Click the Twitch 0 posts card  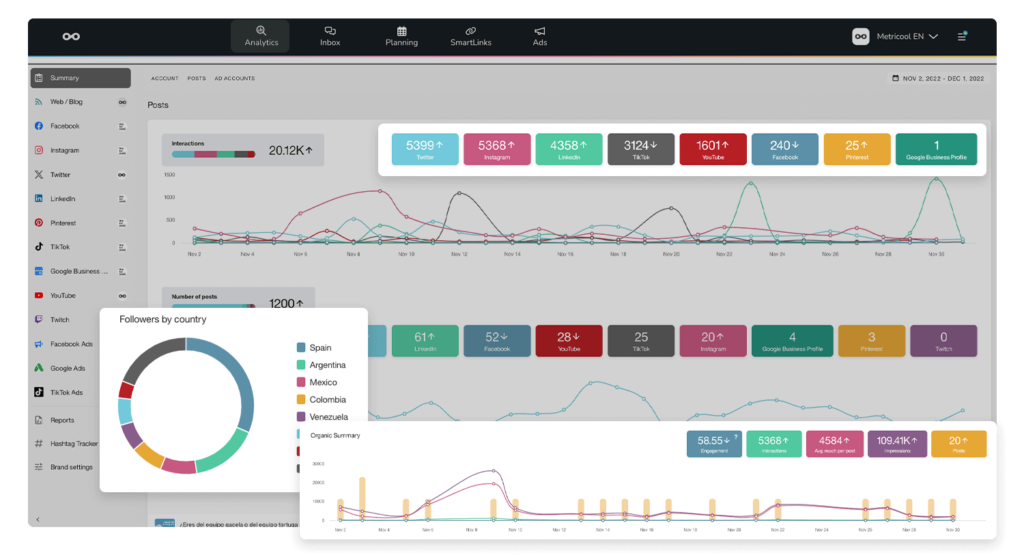[x=944, y=341]
